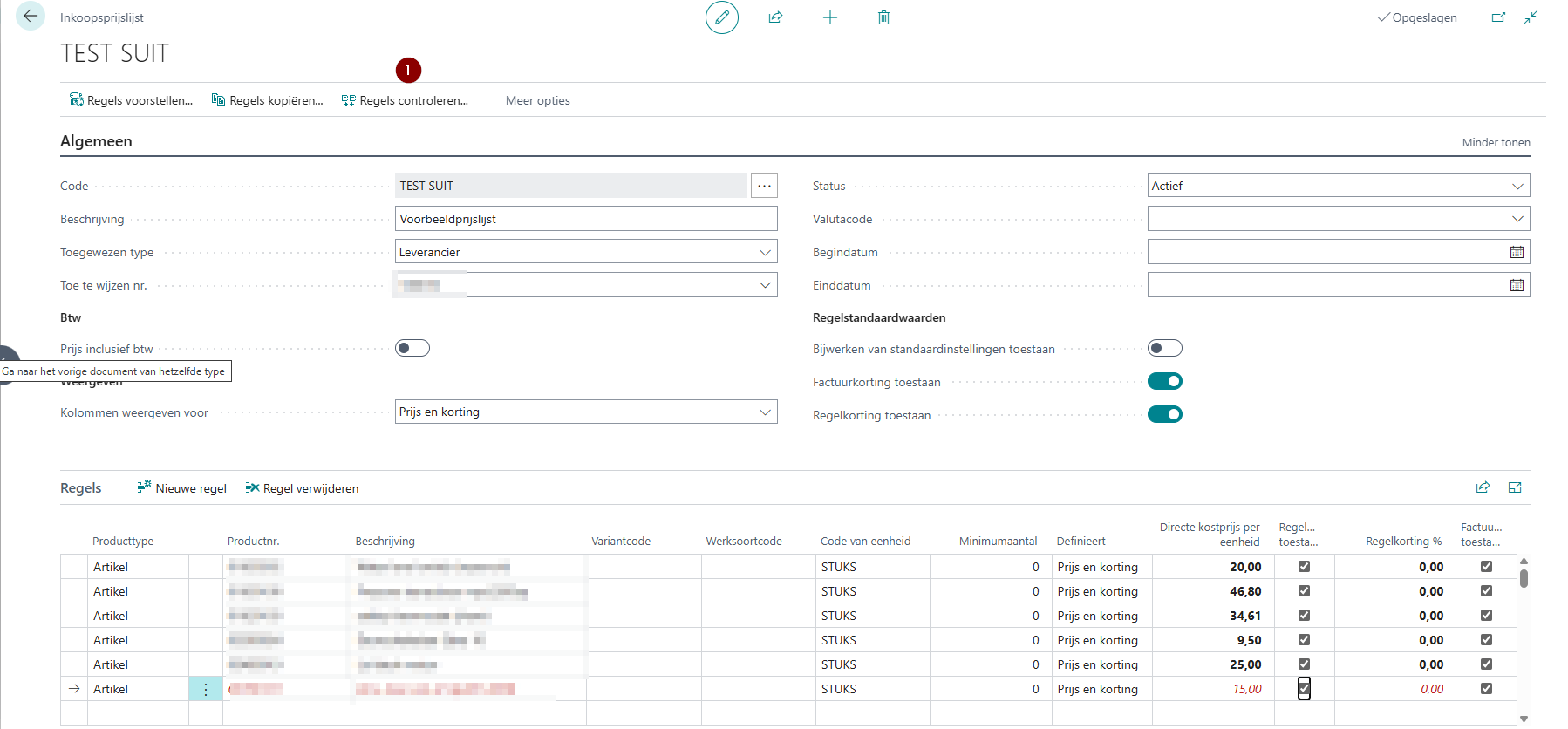The width and height of the screenshot is (1568, 729).
Task: Enable Prijs inclusief btw toggle
Action: tap(412, 349)
